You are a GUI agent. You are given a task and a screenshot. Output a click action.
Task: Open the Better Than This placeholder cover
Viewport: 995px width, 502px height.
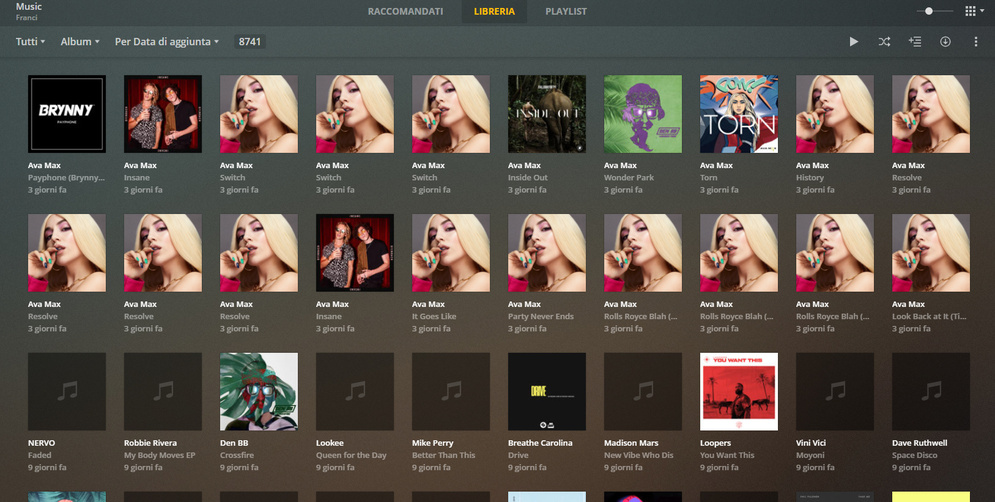[x=451, y=392]
